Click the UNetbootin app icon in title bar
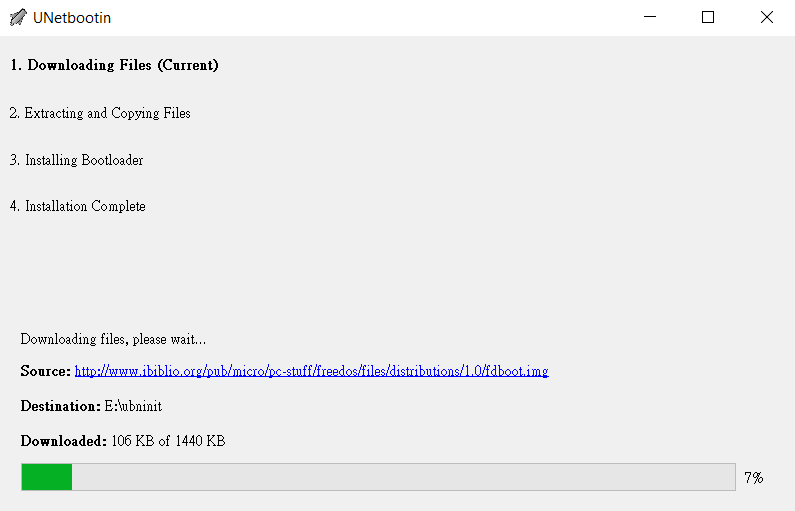Viewport: 795px width, 511px height. (x=18, y=17)
